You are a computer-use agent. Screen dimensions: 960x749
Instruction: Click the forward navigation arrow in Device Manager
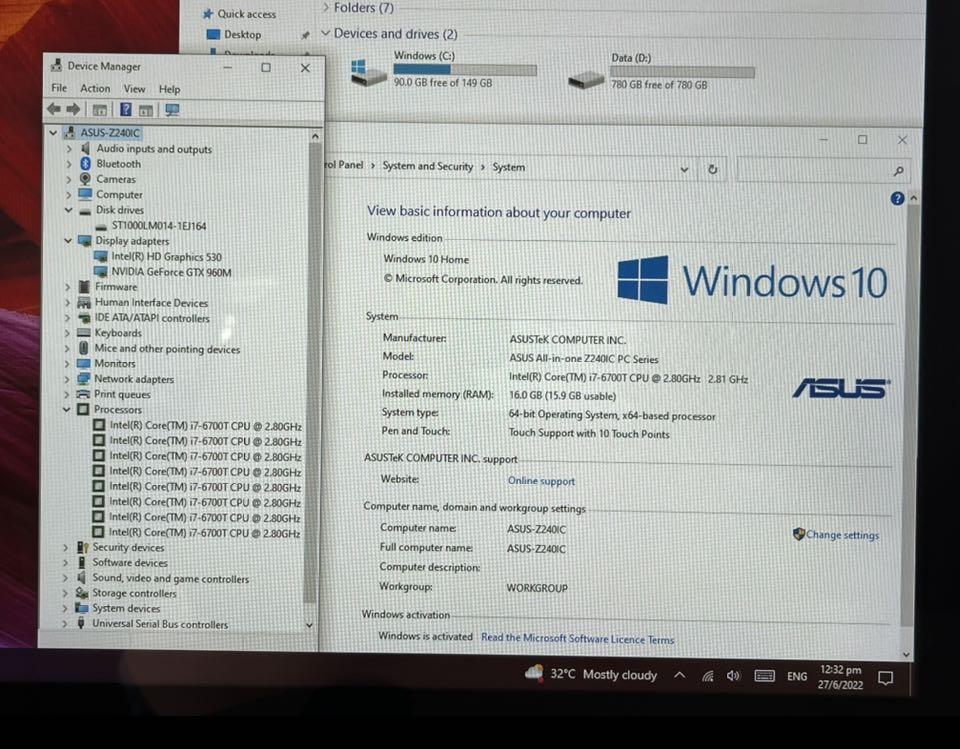[x=73, y=110]
